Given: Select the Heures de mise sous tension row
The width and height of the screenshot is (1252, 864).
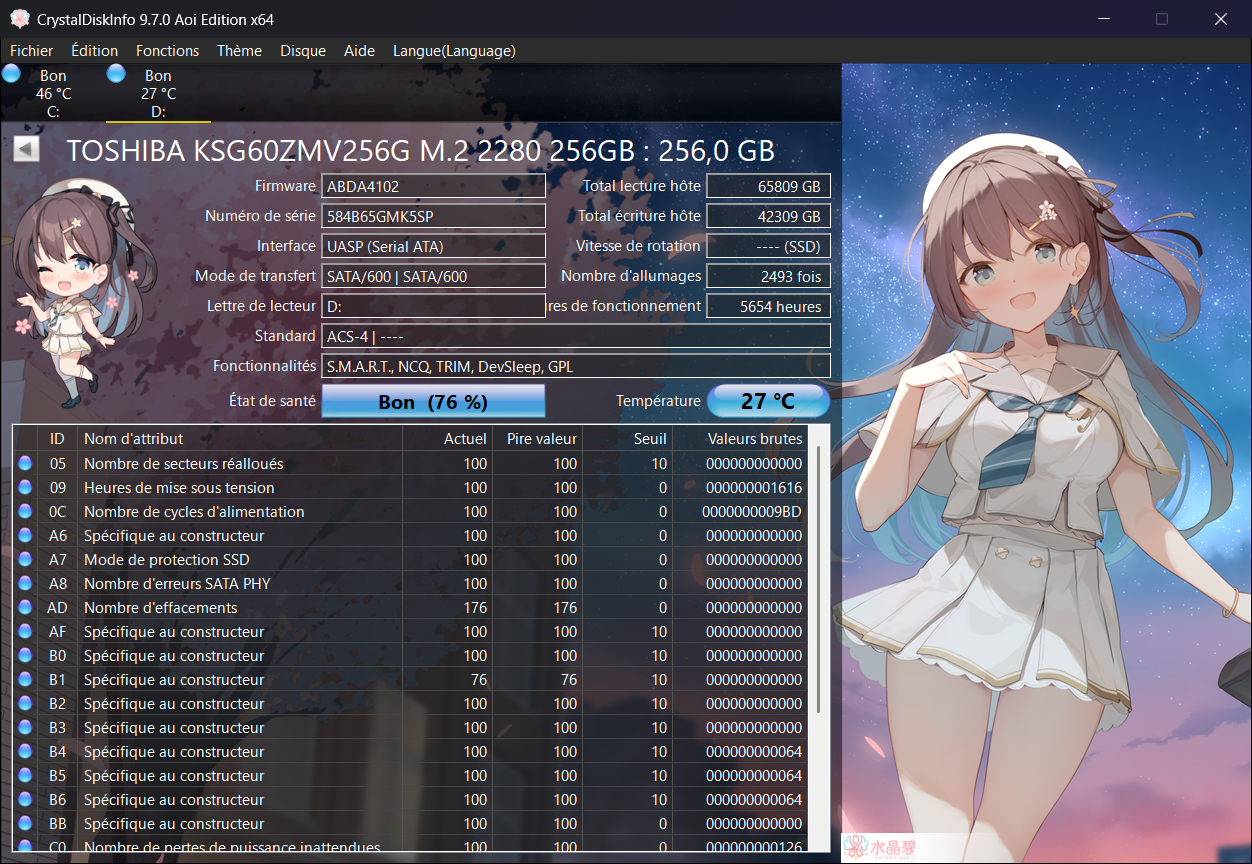Looking at the screenshot, I should (x=411, y=488).
